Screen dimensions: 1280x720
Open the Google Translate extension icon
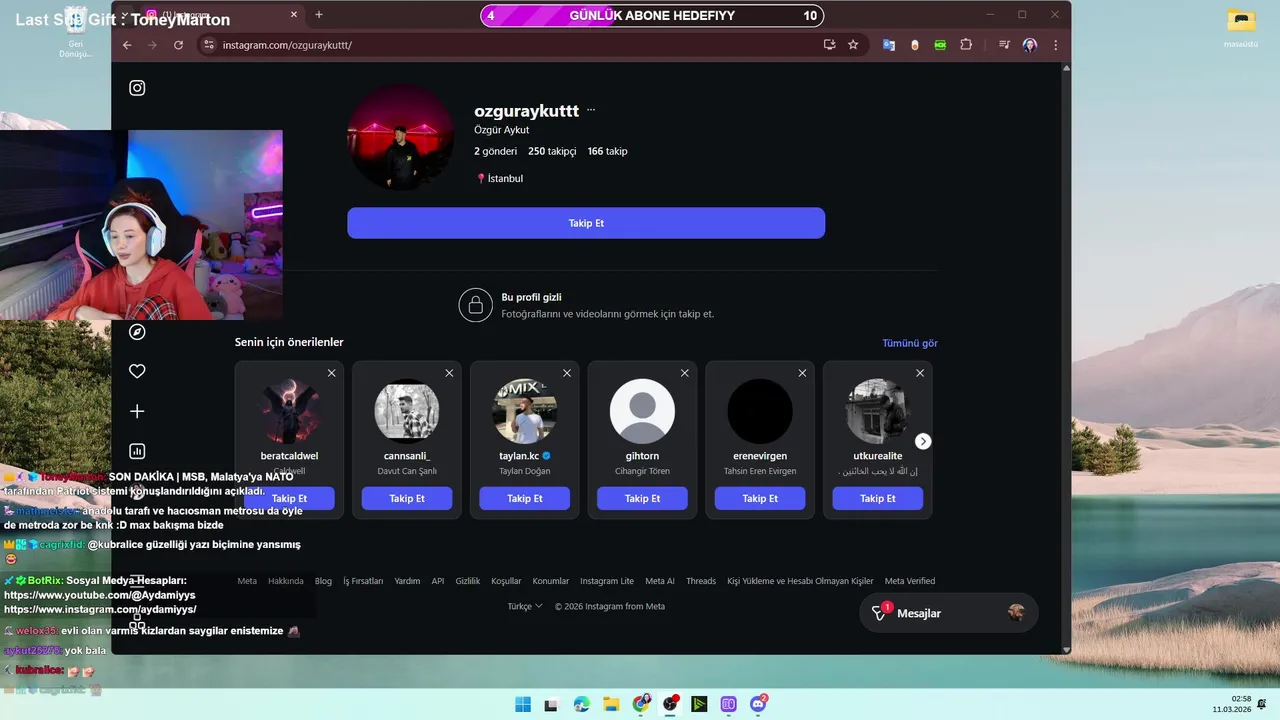888,45
